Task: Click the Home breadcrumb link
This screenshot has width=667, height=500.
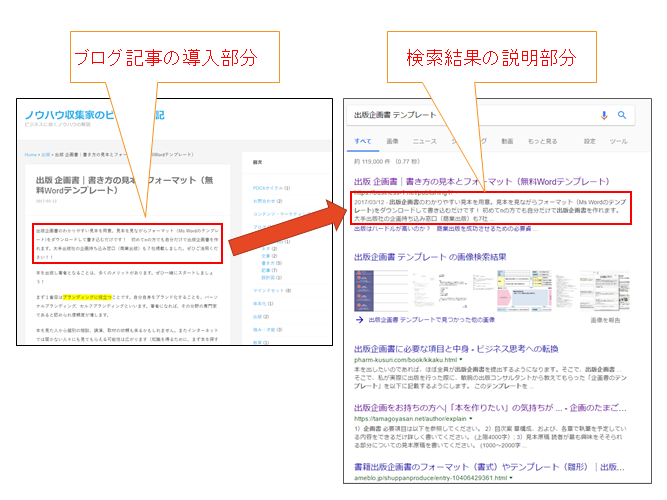Action: click(x=31, y=154)
